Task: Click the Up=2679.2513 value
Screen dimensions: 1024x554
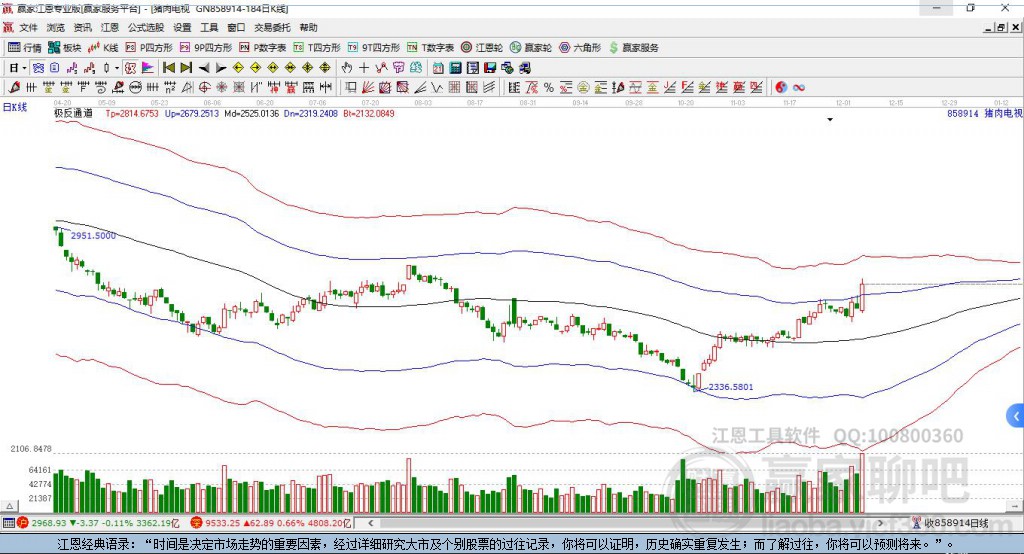Action: pos(191,114)
